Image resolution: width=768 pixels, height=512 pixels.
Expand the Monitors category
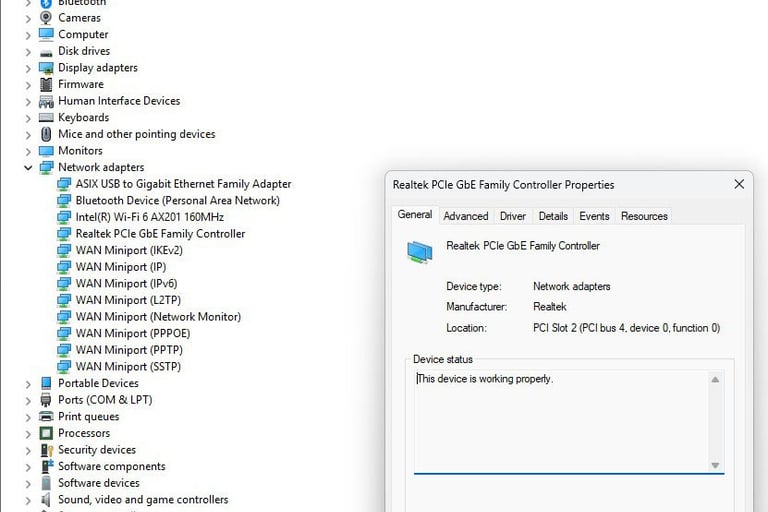(x=28, y=151)
